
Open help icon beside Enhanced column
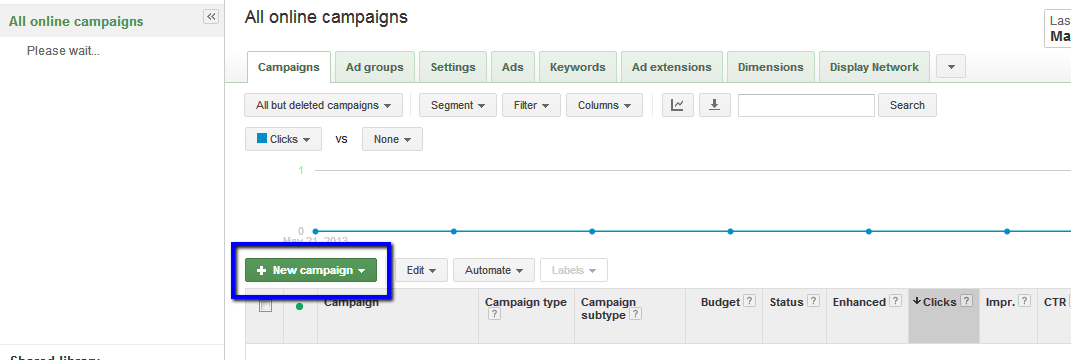coord(895,301)
